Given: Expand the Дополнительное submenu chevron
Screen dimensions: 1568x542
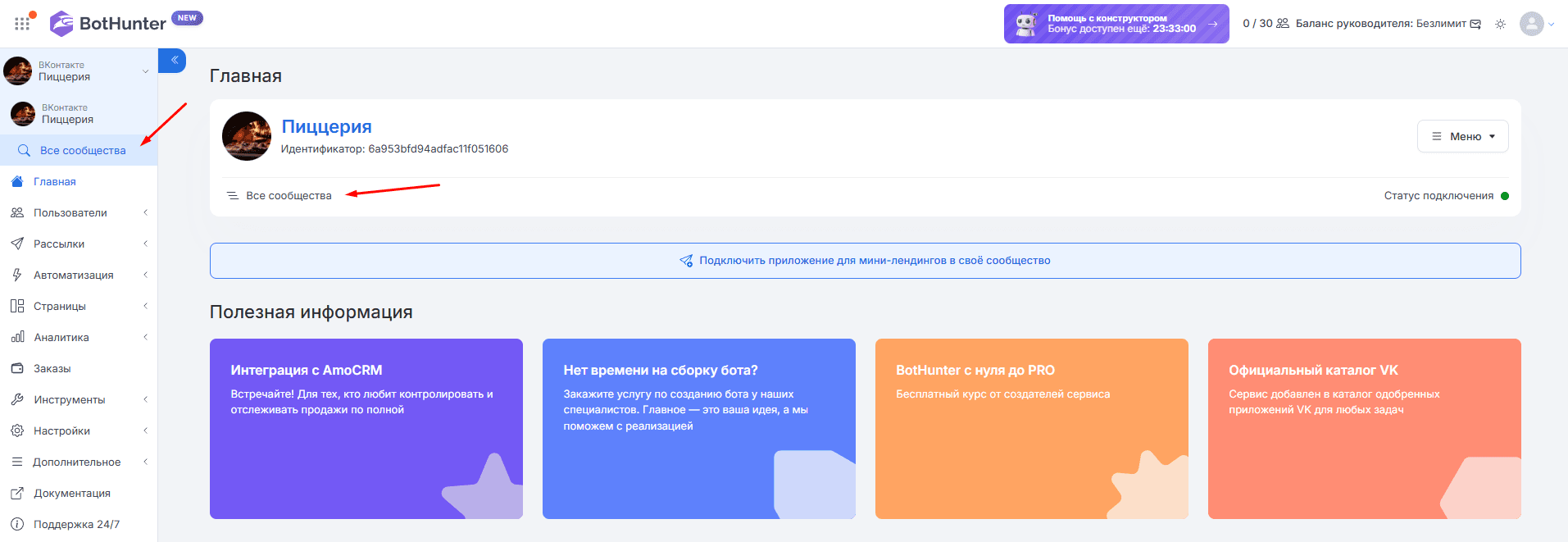Looking at the screenshot, I should 146,462.
